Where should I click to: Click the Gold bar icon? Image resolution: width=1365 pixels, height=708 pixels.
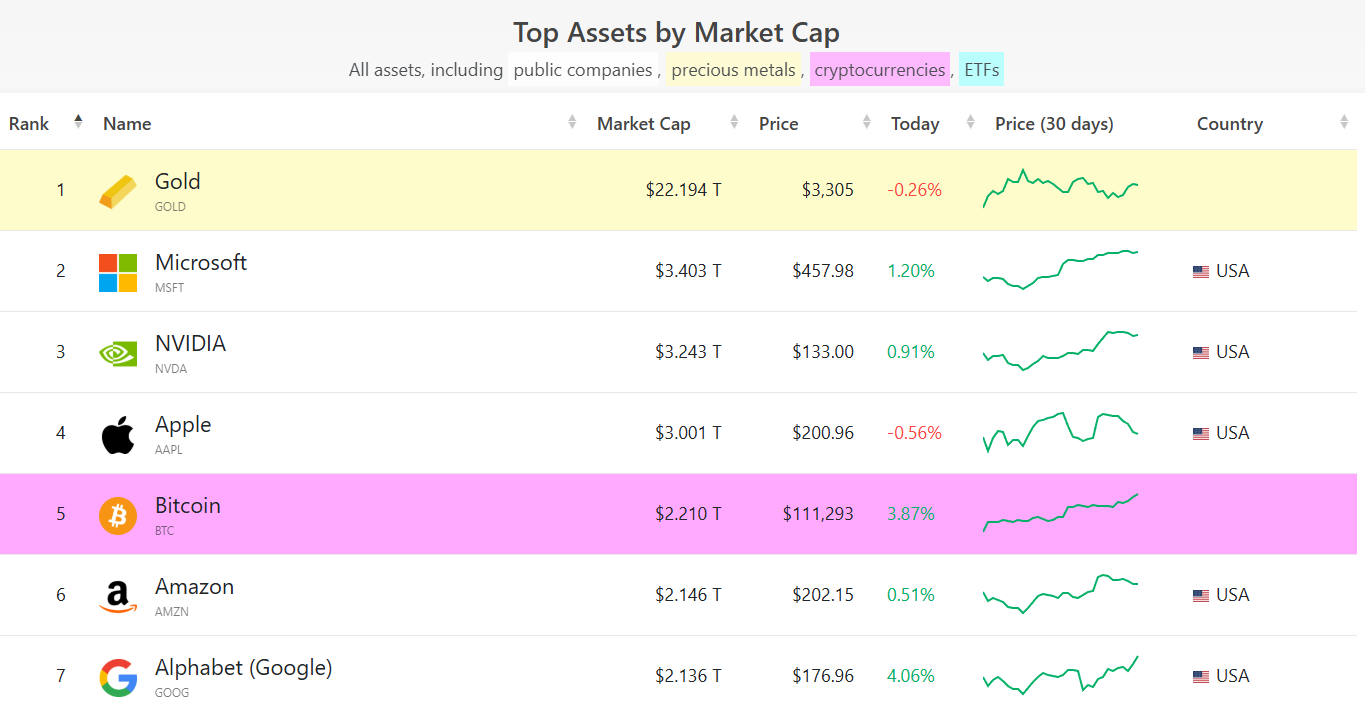(118, 191)
